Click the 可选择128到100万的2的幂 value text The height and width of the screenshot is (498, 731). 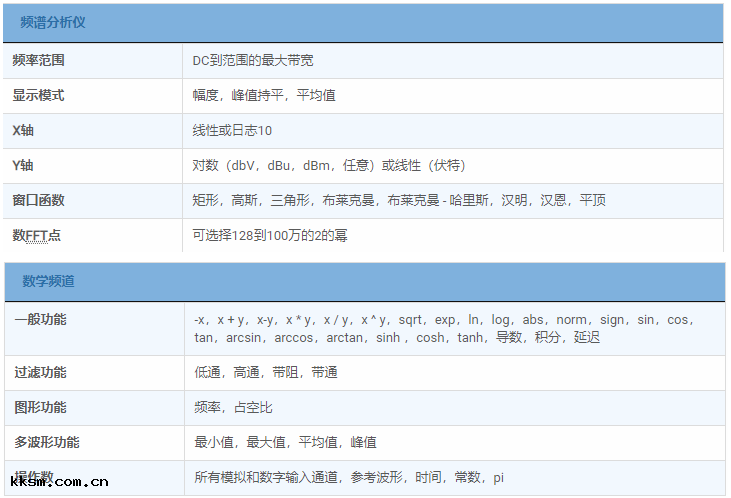coord(270,235)
